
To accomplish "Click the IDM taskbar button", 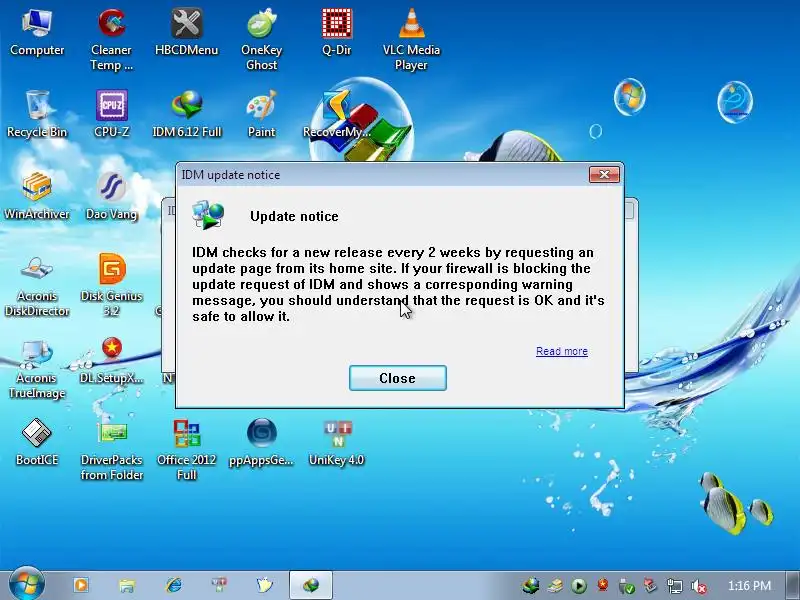I will tap(311, 585).
